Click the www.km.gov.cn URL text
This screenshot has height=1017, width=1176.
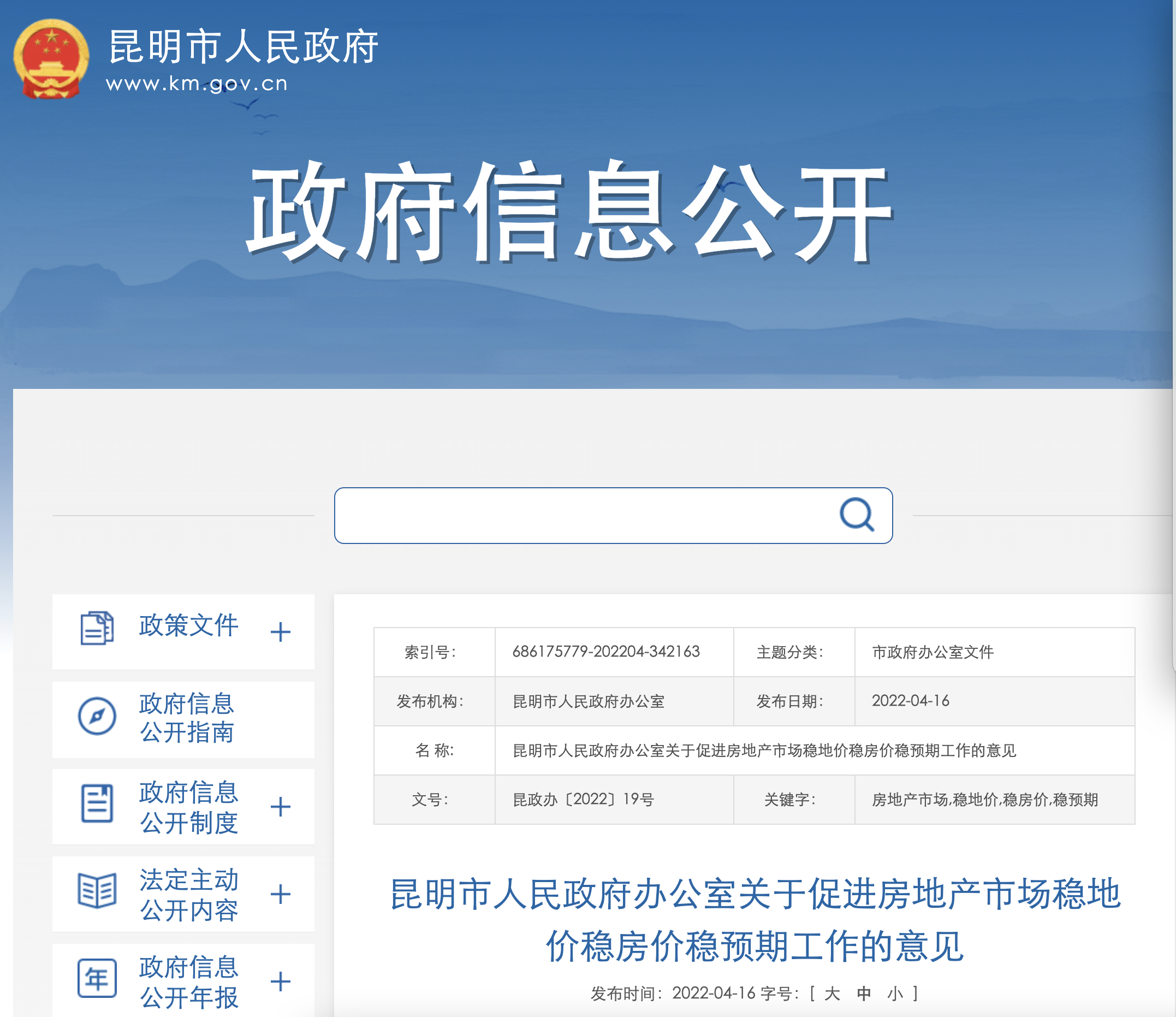197,84
